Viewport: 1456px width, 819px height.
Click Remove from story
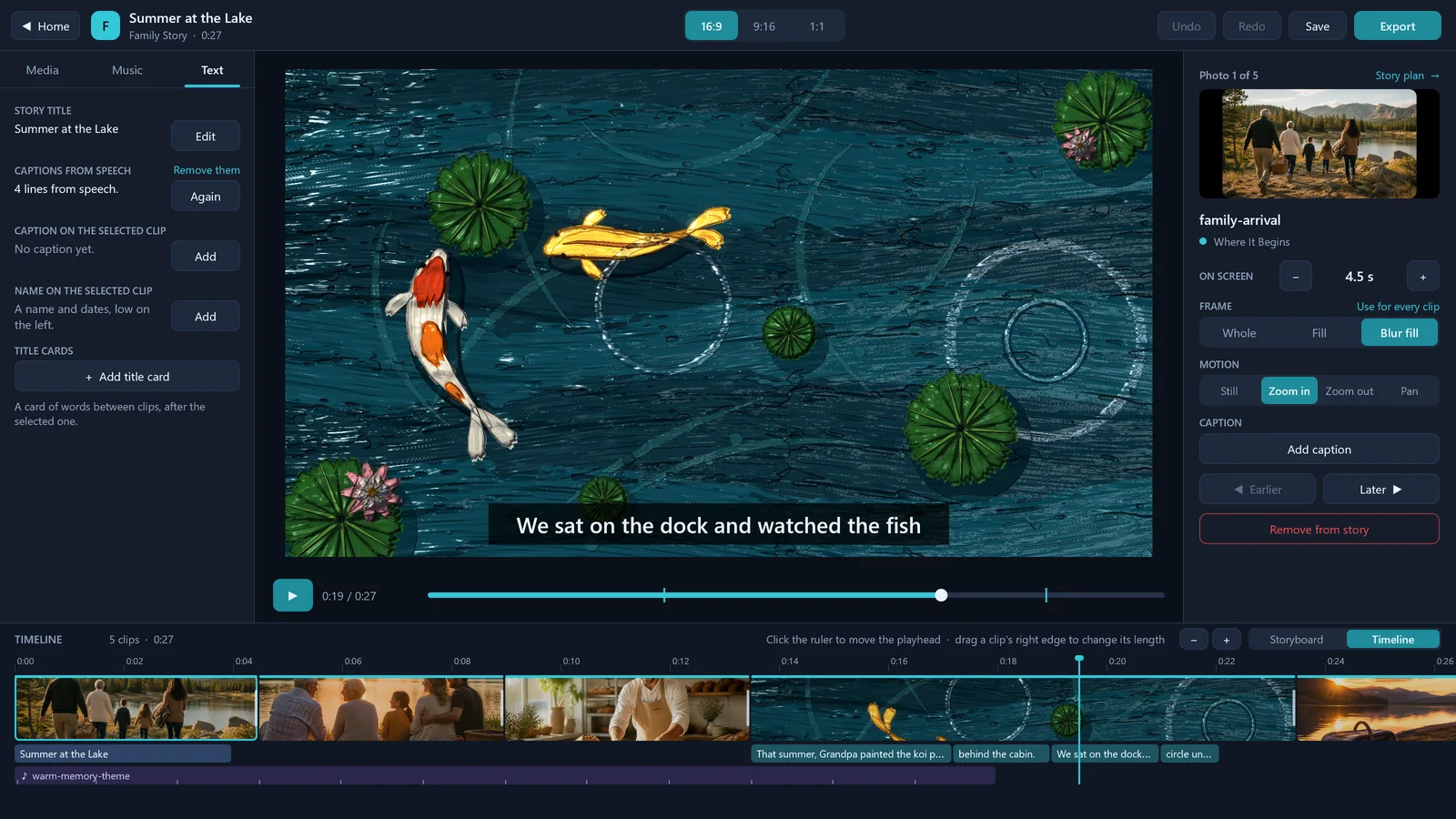[x=1319, y=529]
